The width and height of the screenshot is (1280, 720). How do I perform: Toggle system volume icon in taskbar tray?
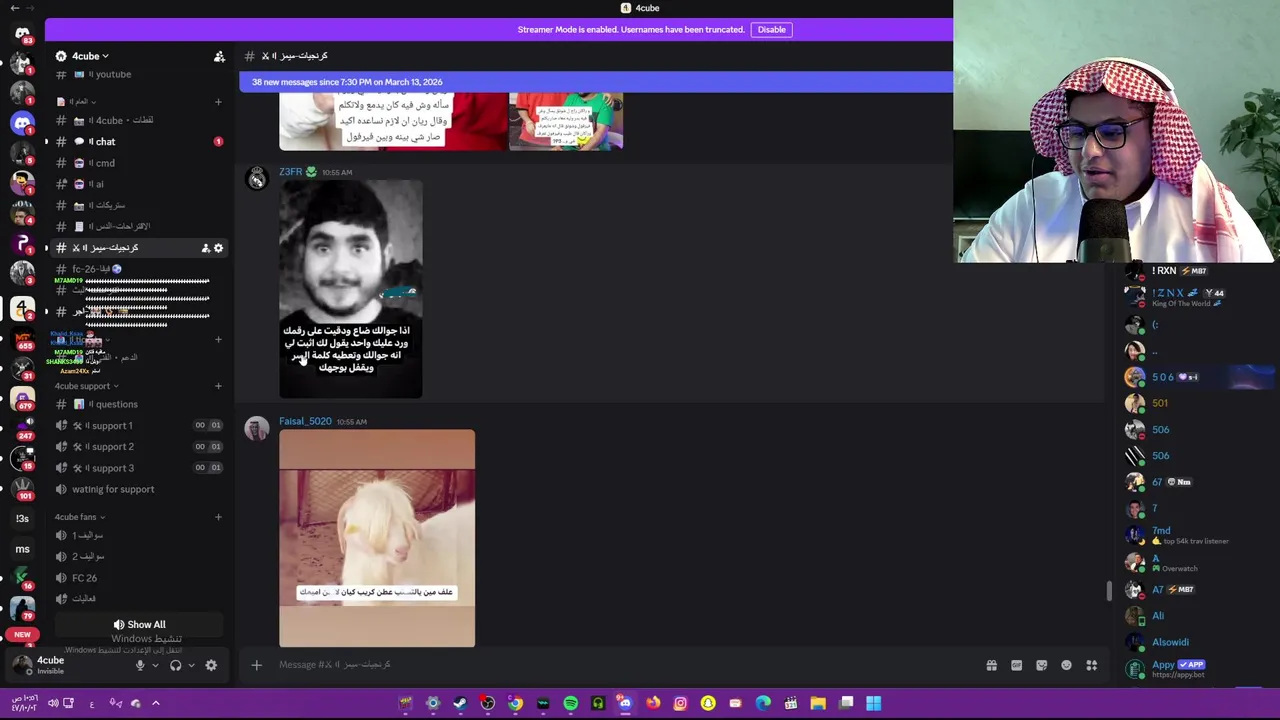click(53, 703)
